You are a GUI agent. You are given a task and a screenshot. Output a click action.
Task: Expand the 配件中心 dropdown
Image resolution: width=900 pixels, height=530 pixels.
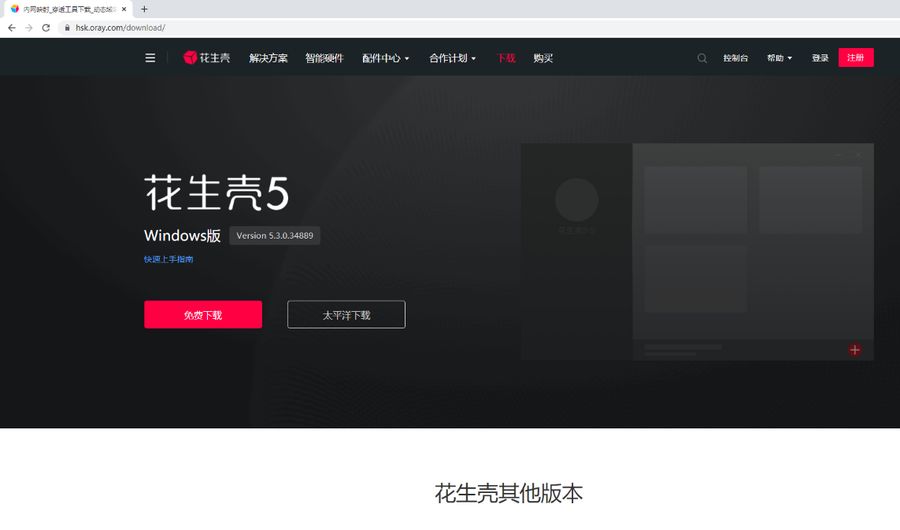[x=386, y=58]
